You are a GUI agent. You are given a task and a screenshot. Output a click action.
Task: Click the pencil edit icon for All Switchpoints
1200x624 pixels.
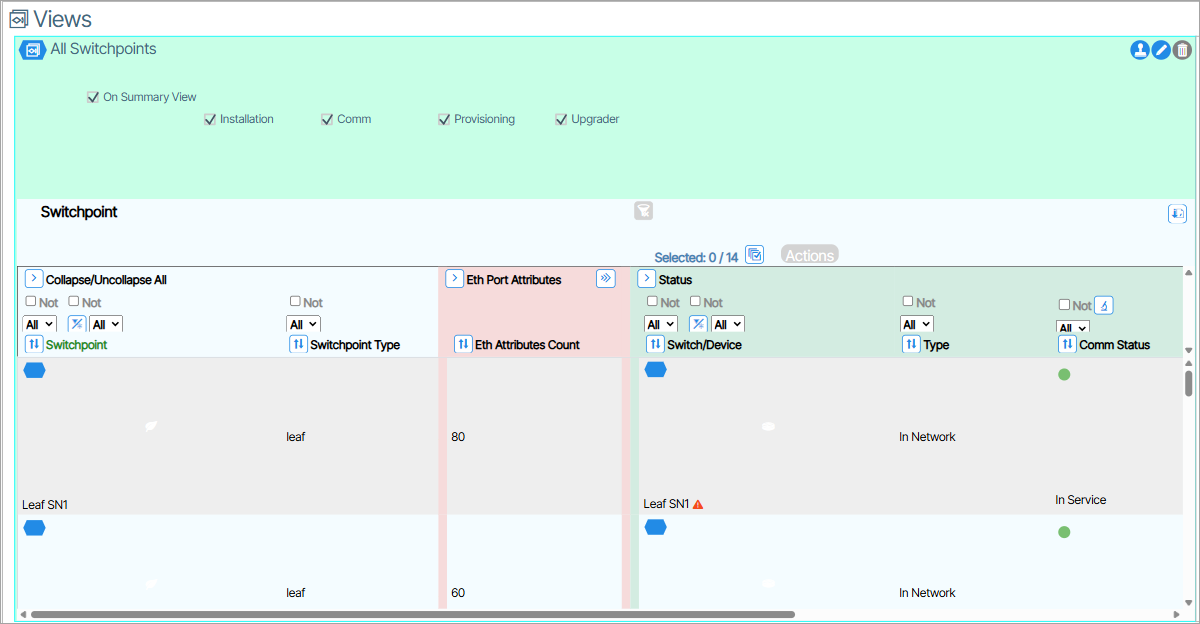(1161, 50)
